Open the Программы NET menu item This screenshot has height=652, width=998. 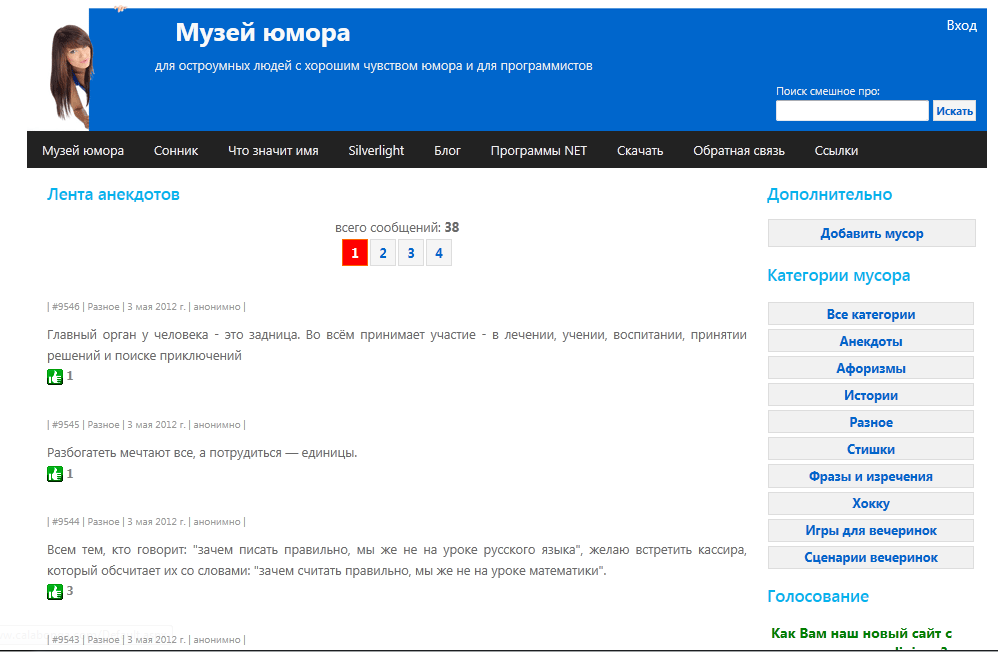(538, 151)
